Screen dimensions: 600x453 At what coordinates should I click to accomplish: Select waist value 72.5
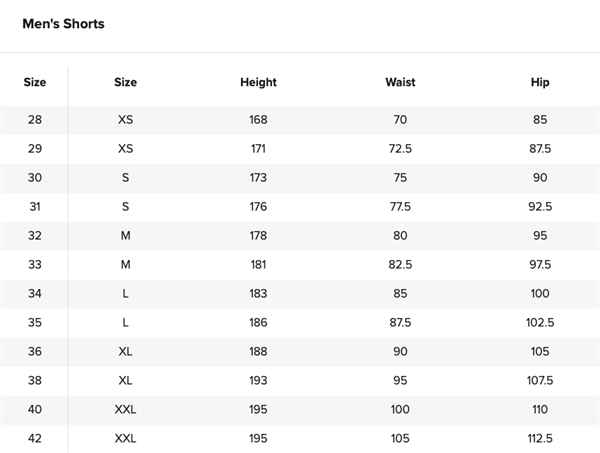coord(400,149)
